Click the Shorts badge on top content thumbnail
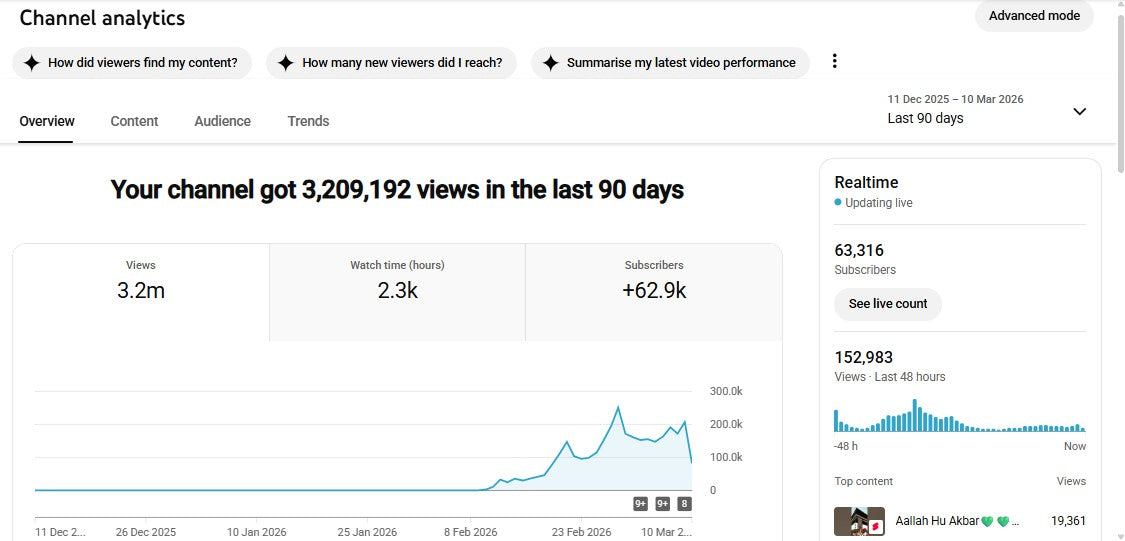This screenshot has width=1125, height=541. tap(874, 526)
